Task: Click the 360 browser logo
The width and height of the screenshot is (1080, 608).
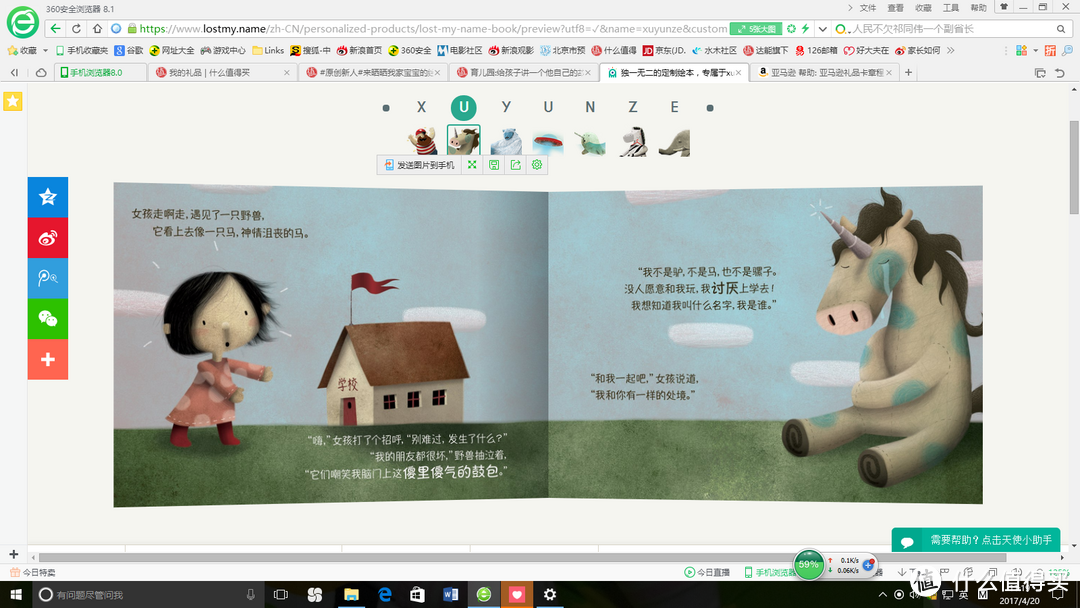Action: pyautogui.click(x=22, y=22)
